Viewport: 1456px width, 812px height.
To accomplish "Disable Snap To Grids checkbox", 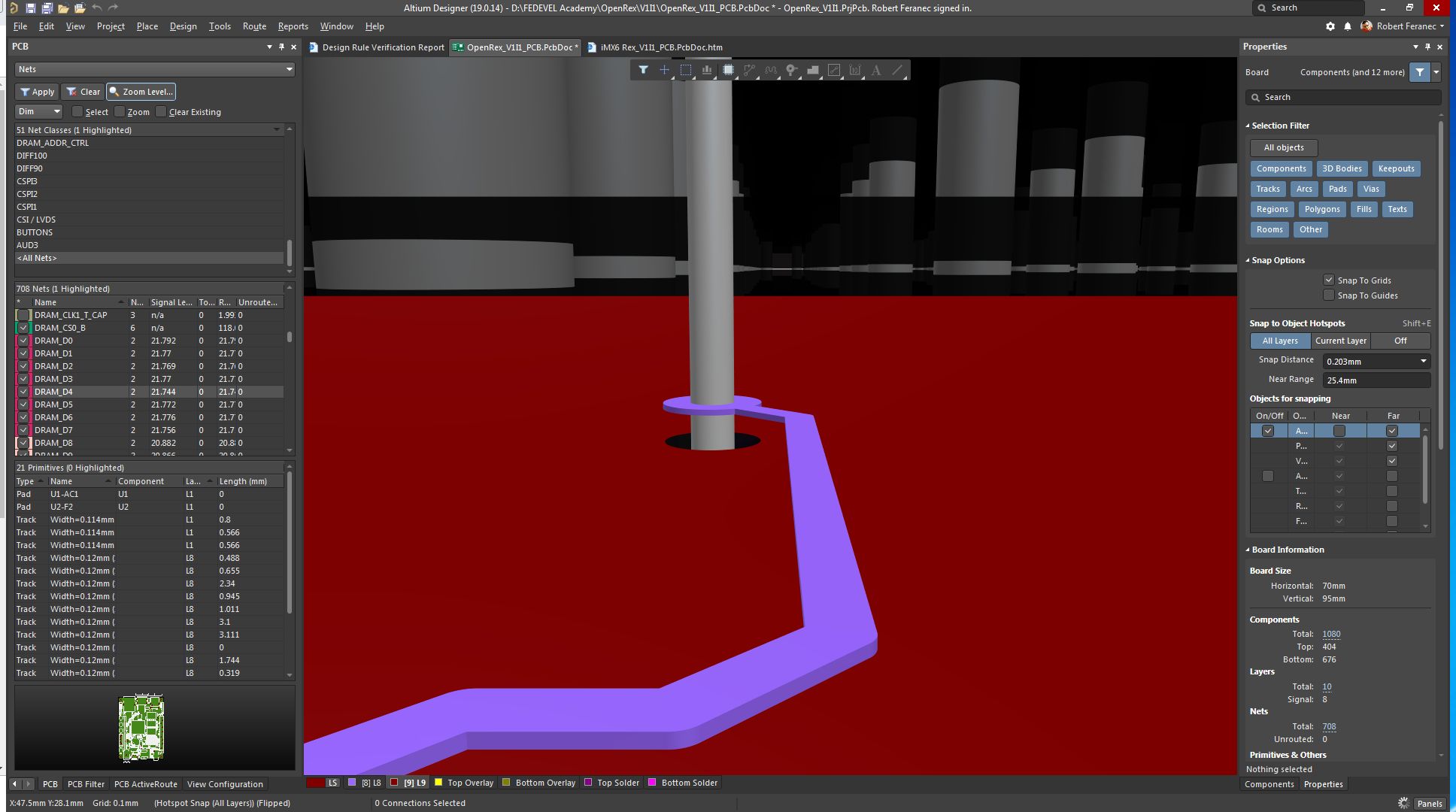I will pyautogui.click(x=1329, y=280).
